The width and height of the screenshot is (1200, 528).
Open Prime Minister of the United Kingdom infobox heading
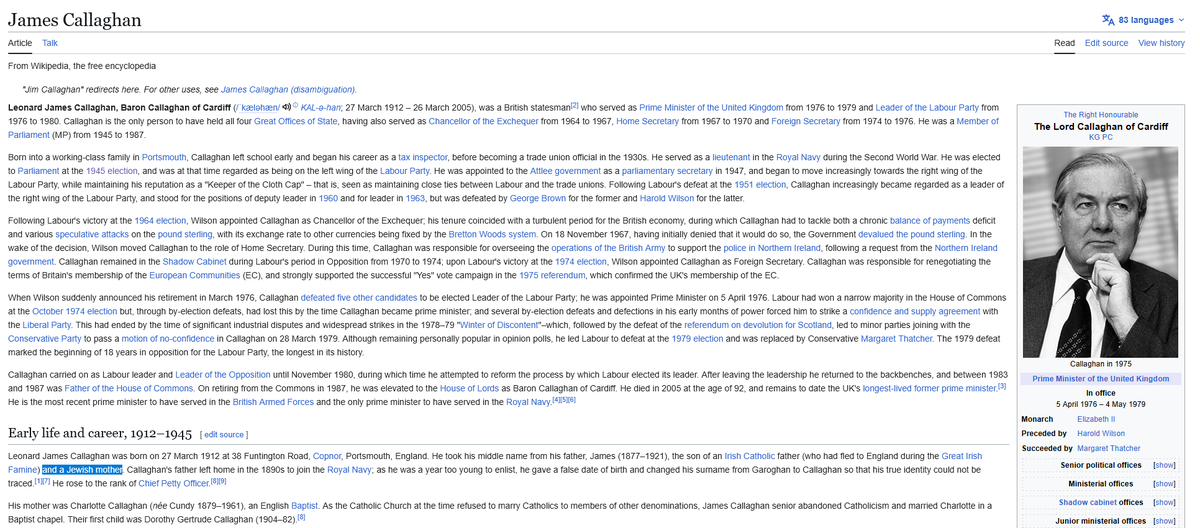(x=1101, y=379)
